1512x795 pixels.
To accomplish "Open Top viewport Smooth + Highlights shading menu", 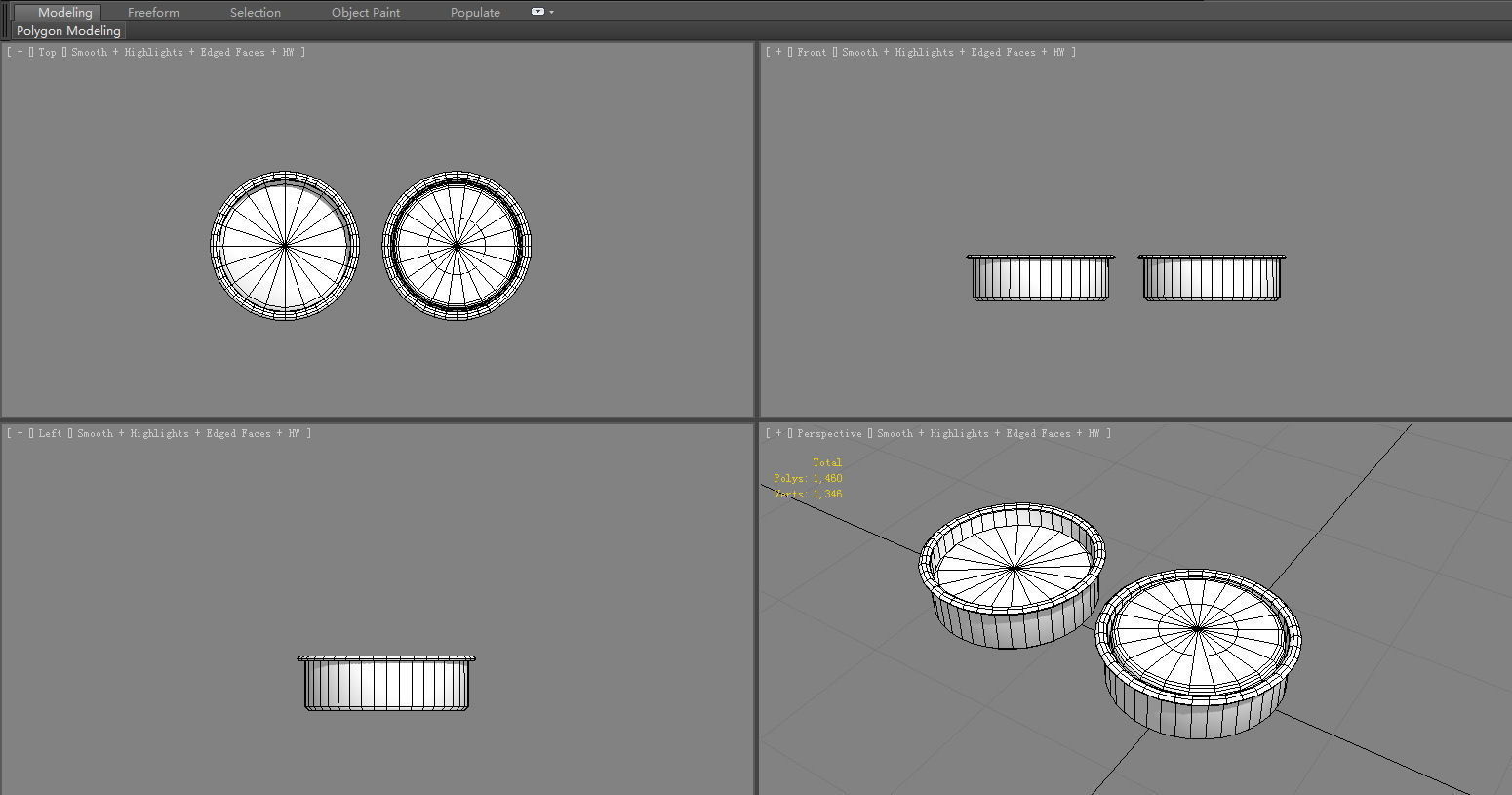I will click(x=182, y=52).
